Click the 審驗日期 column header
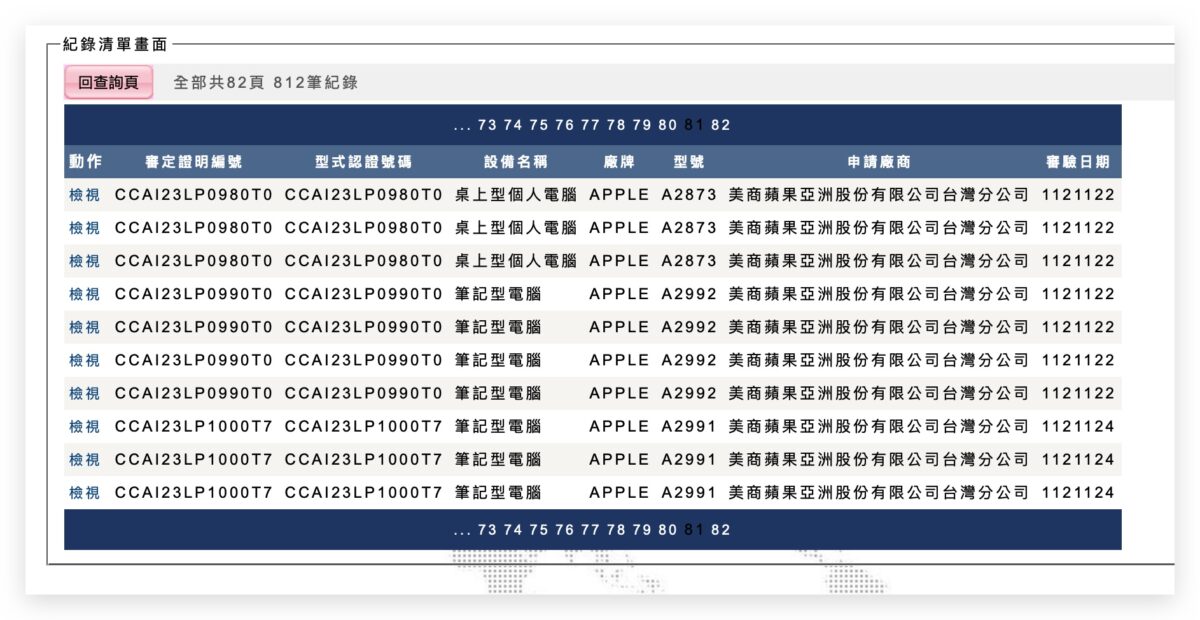1200x620 pixels. 1078,162
